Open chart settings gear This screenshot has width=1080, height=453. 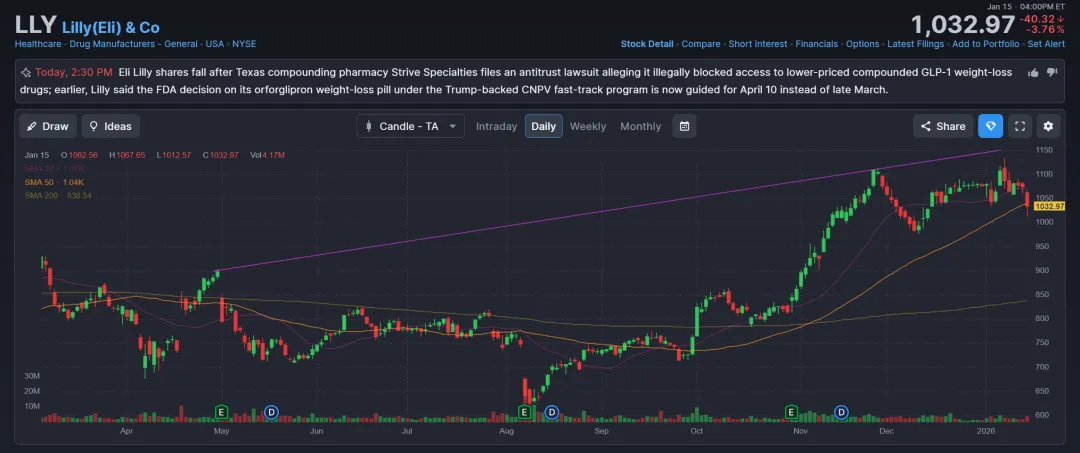pyautogui.click(x=1048, y=126)
